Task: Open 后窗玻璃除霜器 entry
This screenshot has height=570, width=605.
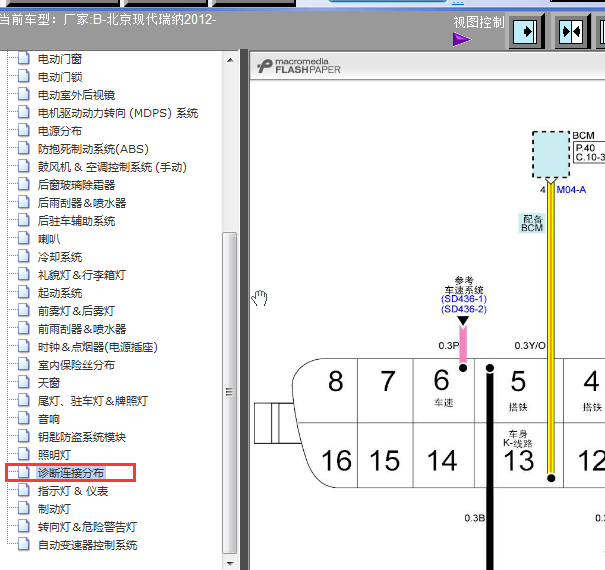Action: point(76,185)
